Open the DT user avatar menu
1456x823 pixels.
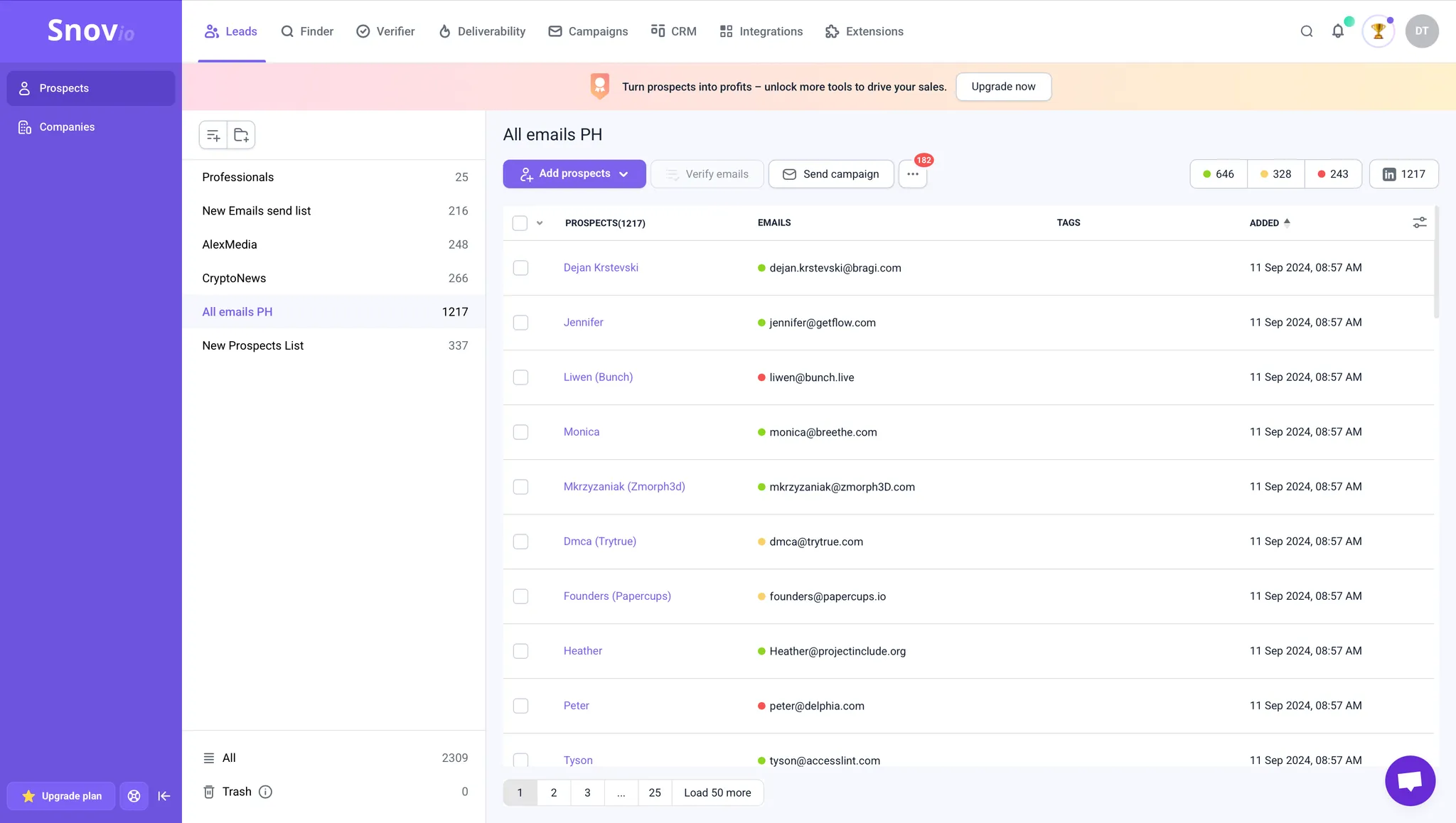coord(1421,31)
